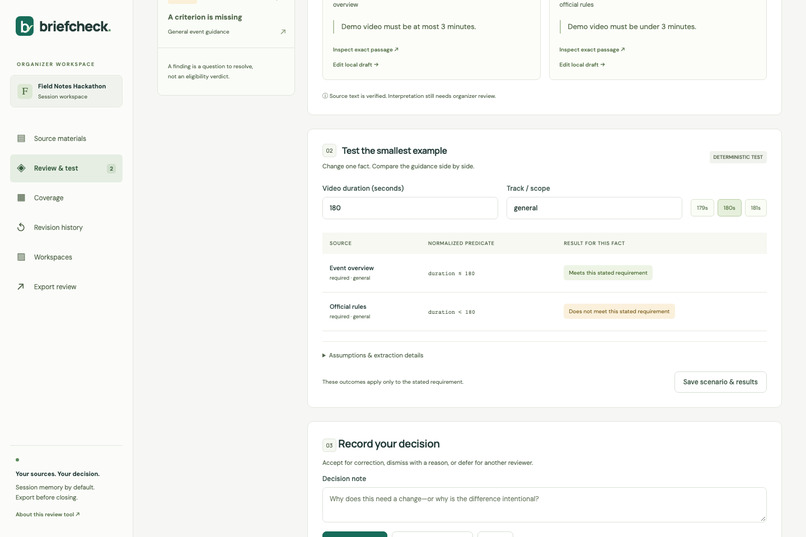Click the ORGANIZER WORKSPACE label

[56, 64]
